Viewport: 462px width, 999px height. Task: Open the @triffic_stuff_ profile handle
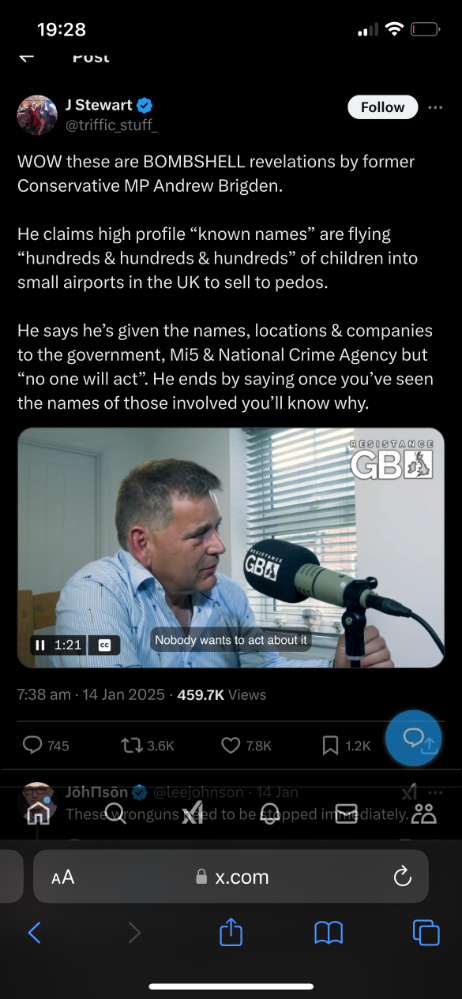point(112,124)
